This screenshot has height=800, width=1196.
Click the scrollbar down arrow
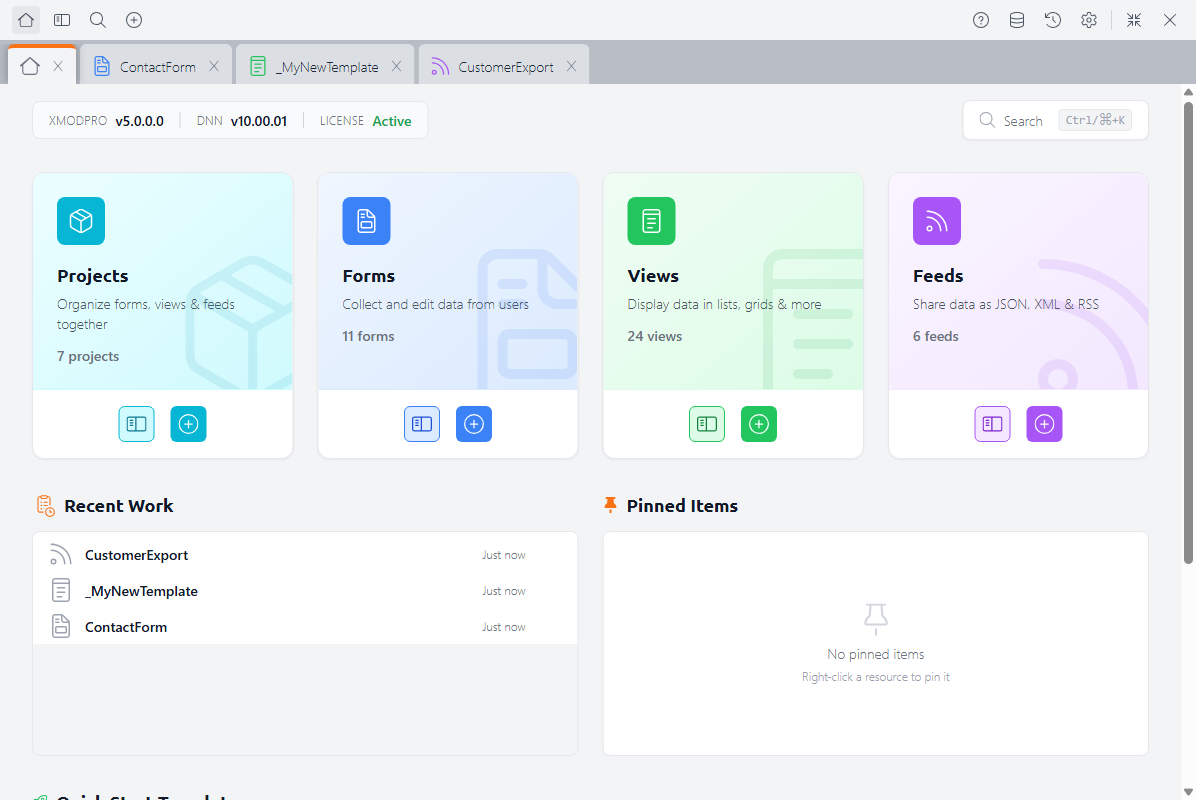(1188, 792)
